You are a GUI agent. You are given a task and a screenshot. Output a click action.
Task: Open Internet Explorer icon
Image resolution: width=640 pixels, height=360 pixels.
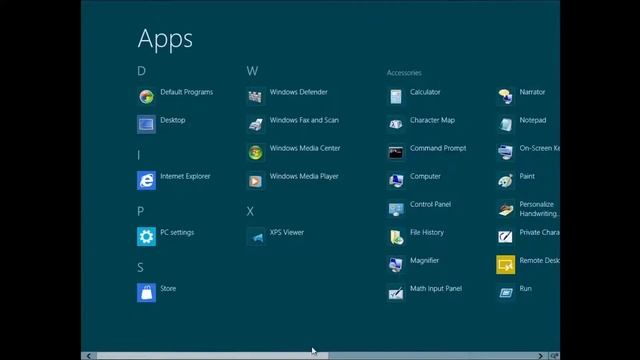pos(146,181)
